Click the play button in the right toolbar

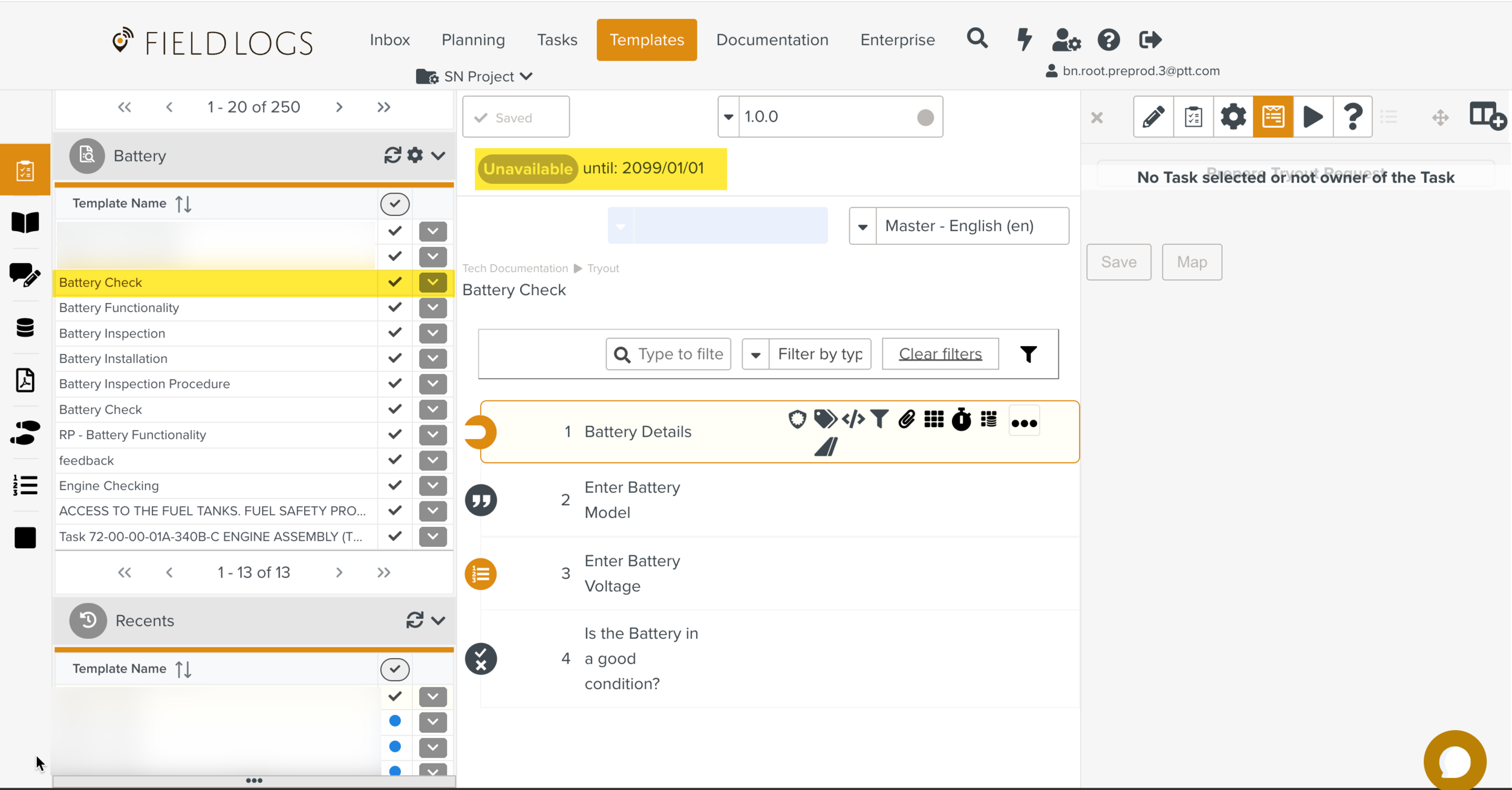(1312, 117)
